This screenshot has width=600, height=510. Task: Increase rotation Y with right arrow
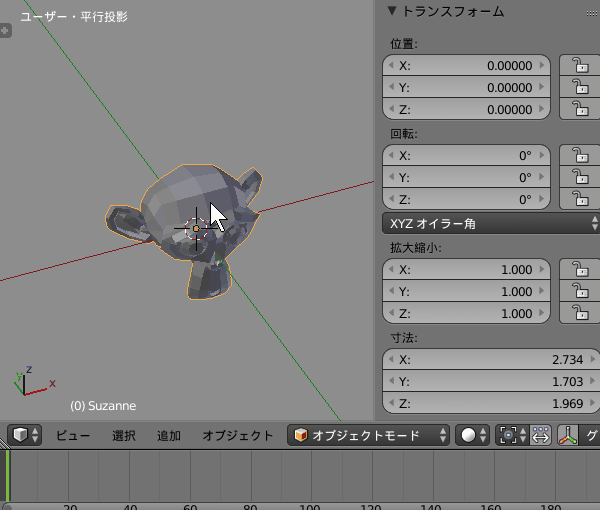point(542,177)
